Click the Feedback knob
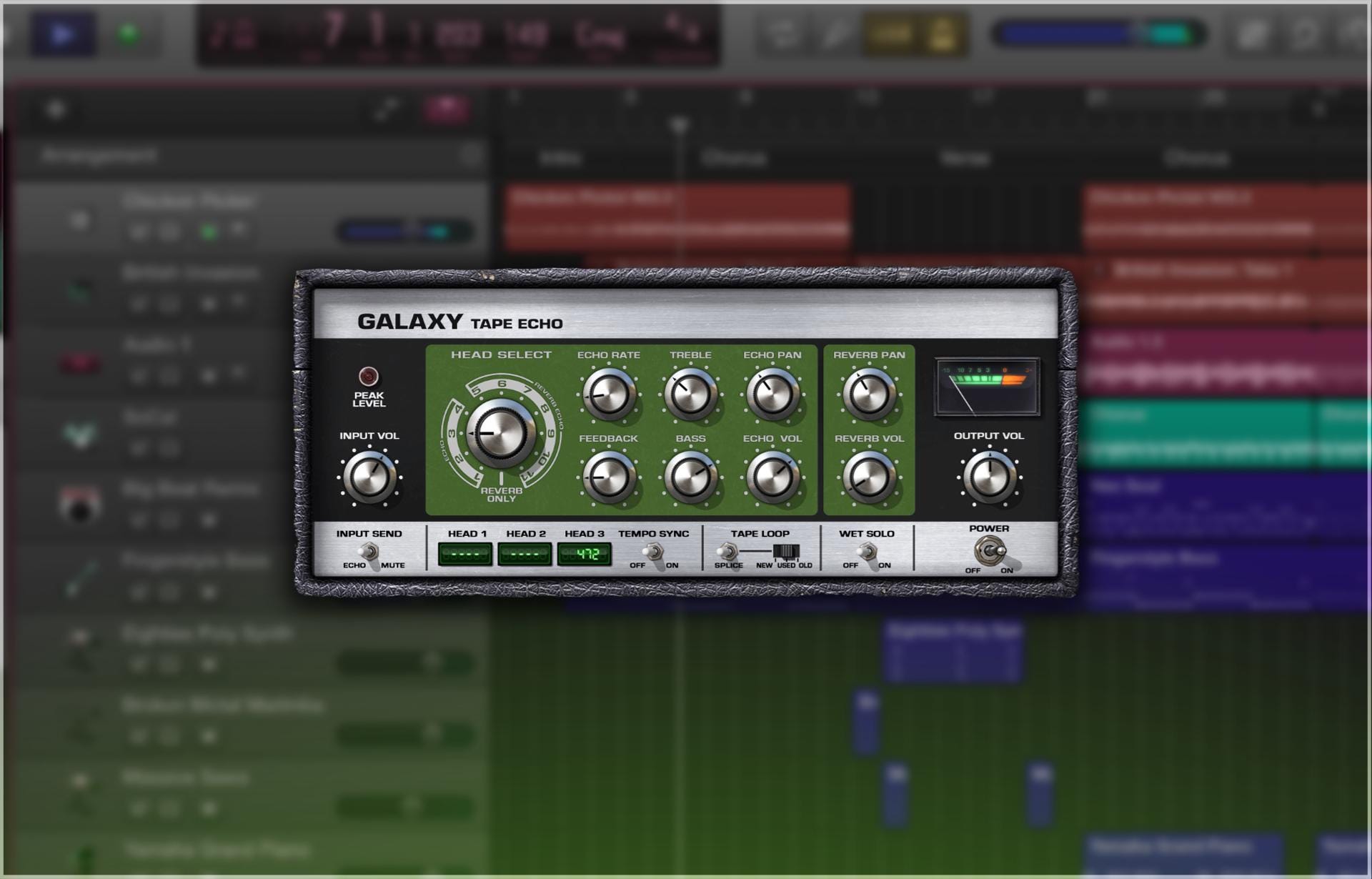 [608, 477]
